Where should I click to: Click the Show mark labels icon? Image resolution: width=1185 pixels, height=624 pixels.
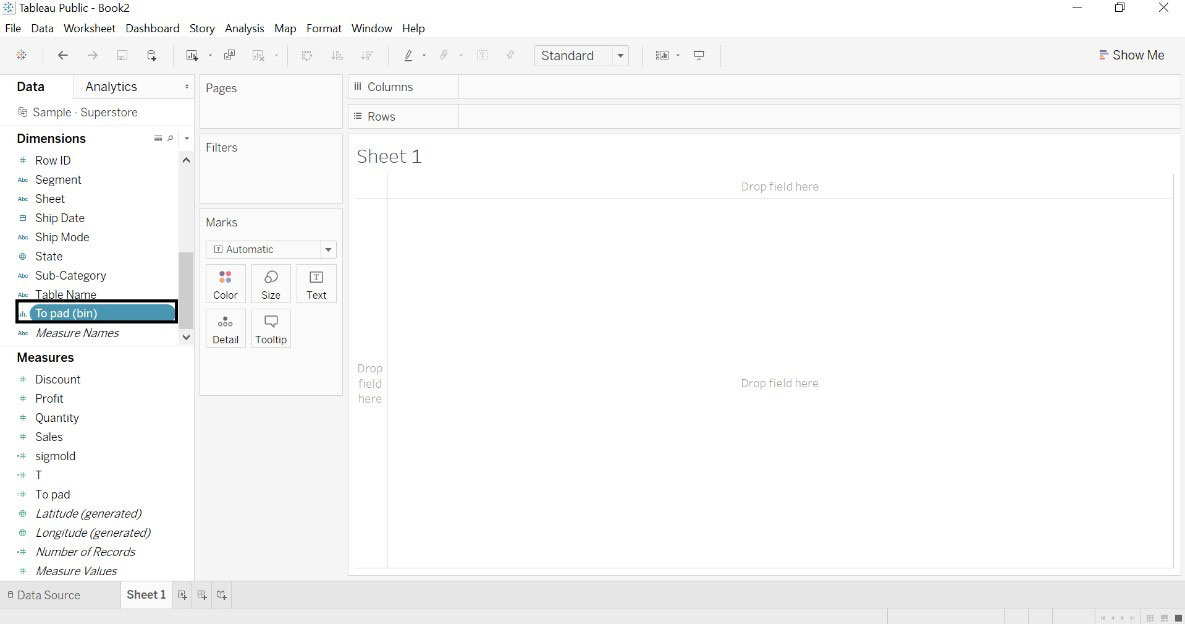[x=482, y=55]
